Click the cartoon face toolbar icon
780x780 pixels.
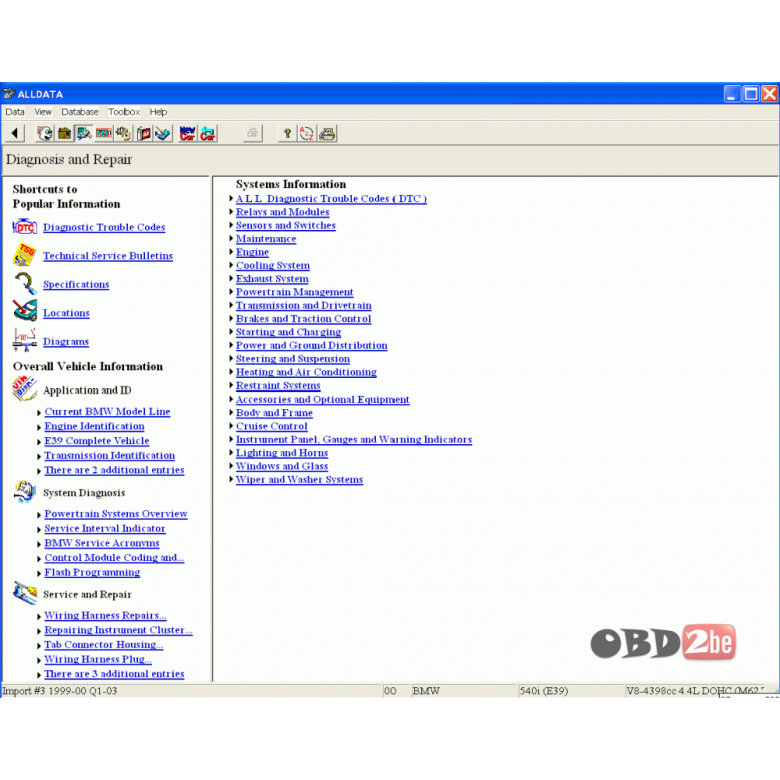tap(45, 133)
